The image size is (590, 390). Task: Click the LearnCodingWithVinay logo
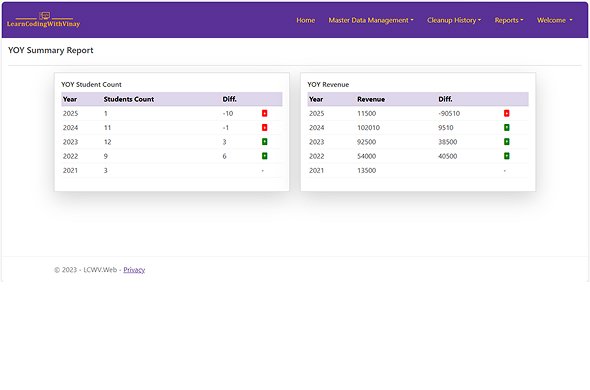tap(44, 20)
